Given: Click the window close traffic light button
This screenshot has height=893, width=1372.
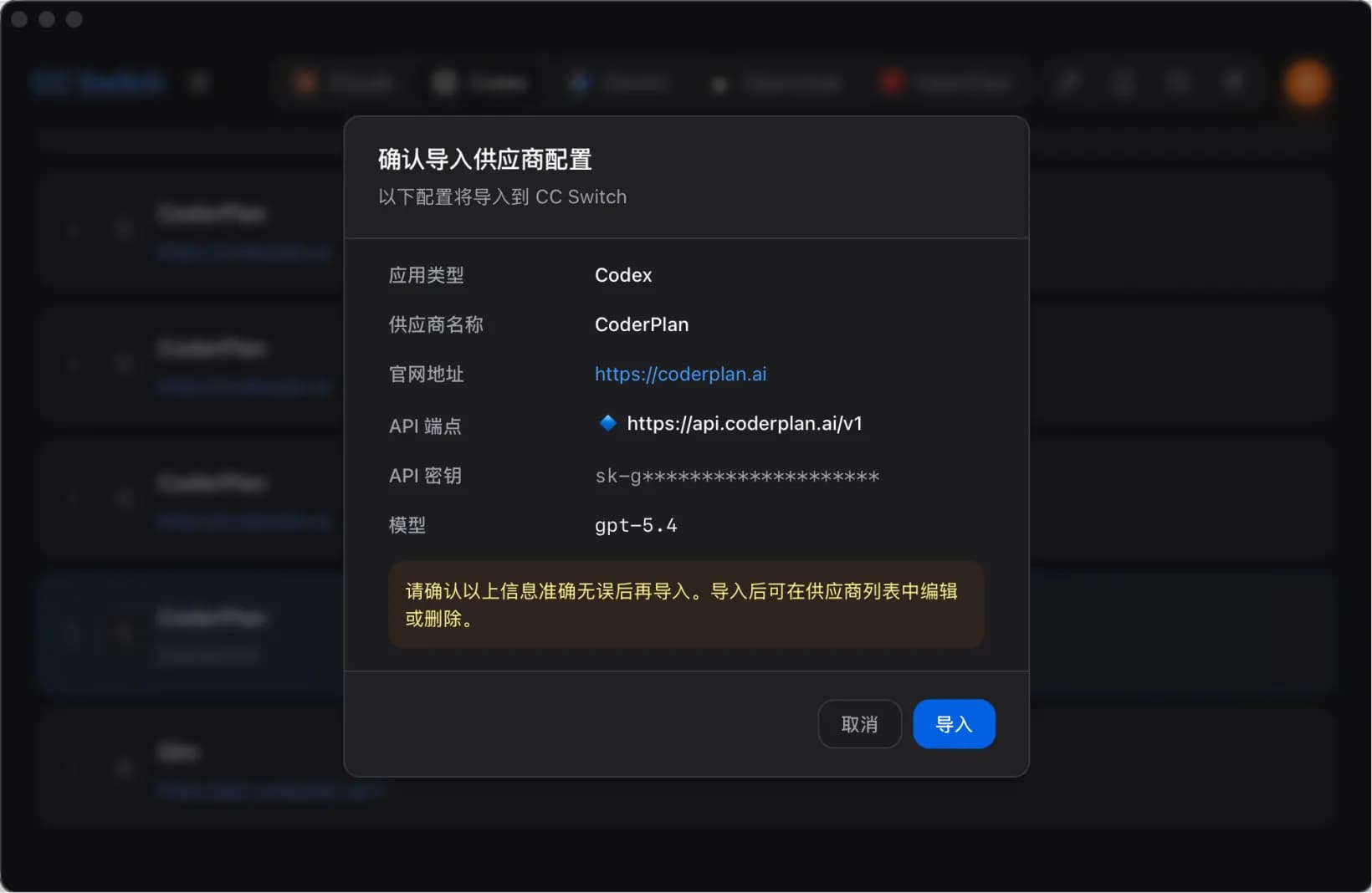Looking at the screenshot, I should (19, 19).
